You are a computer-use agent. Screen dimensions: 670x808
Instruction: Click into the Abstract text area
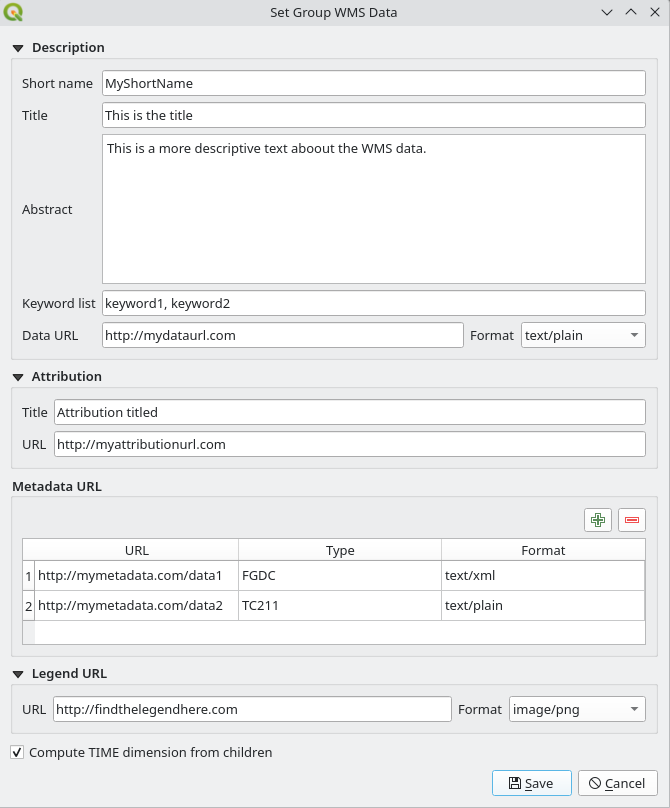tap(373, 209)
